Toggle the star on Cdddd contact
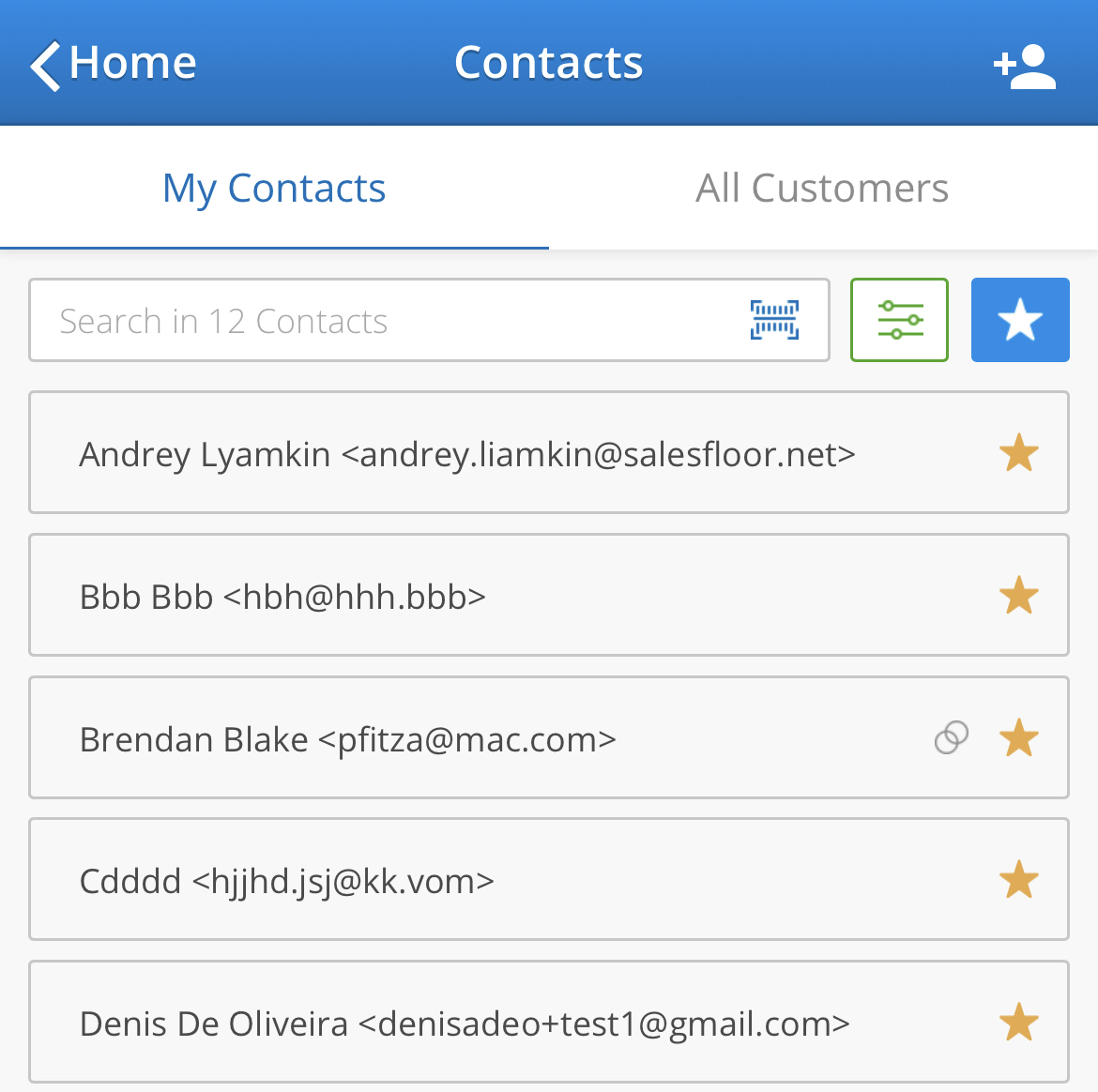 point(1018,881)
